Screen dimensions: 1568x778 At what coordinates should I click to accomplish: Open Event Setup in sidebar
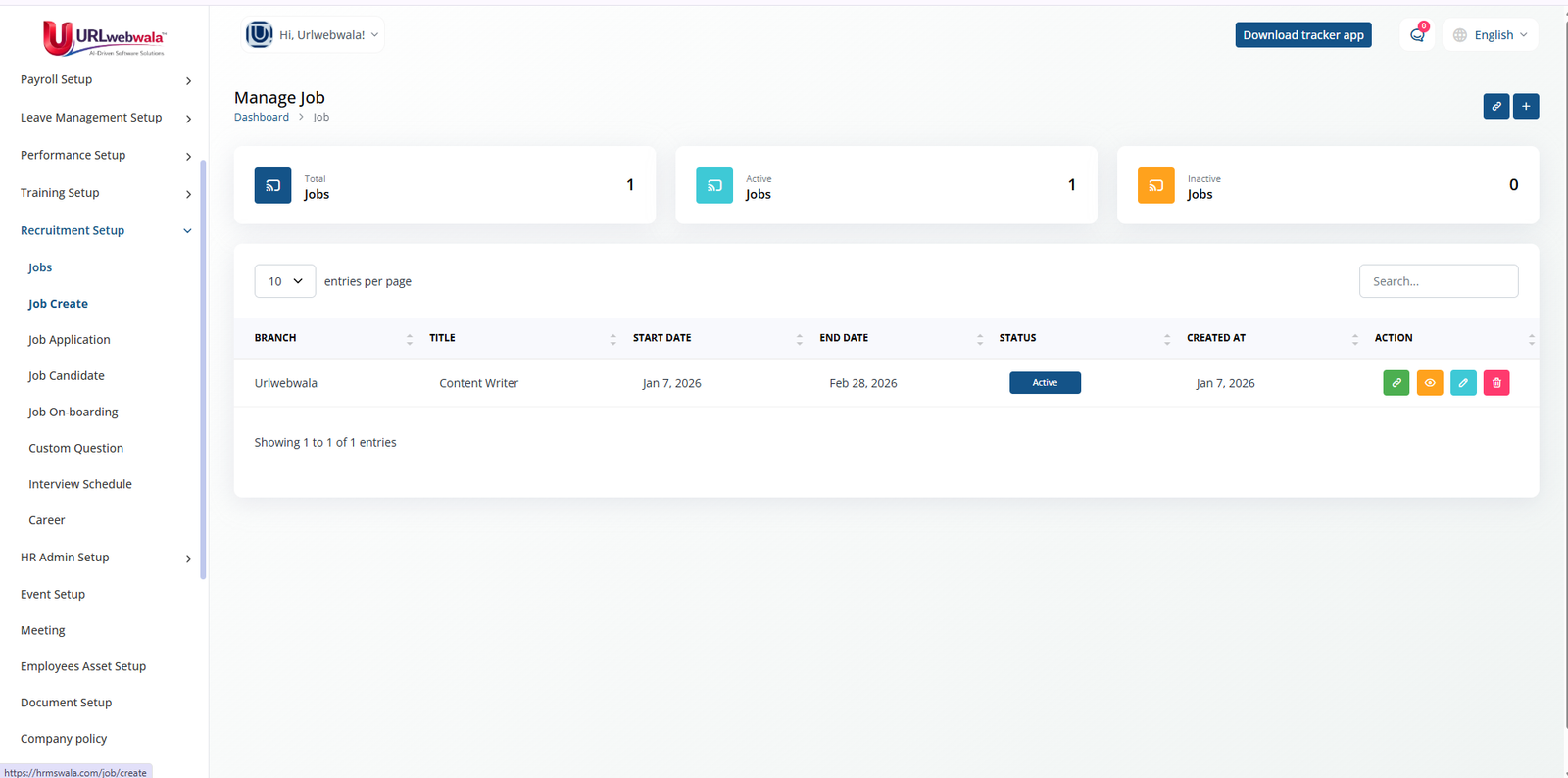coord(53,595)
